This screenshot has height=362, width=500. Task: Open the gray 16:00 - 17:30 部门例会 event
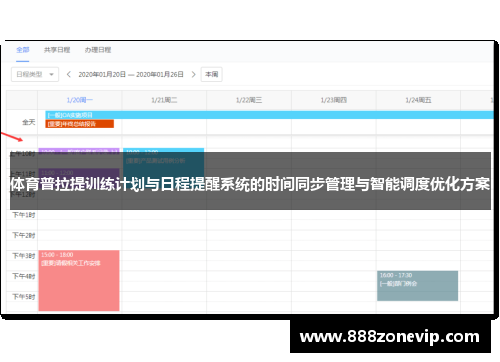pyautogui.click(x=417, y=286)
